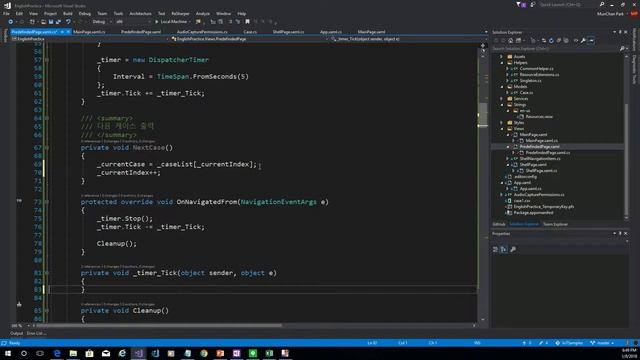Viewport: 640px width, 360px height.
Task: Click Alphabetical sort icon in Properties panel
Action: 503,249
